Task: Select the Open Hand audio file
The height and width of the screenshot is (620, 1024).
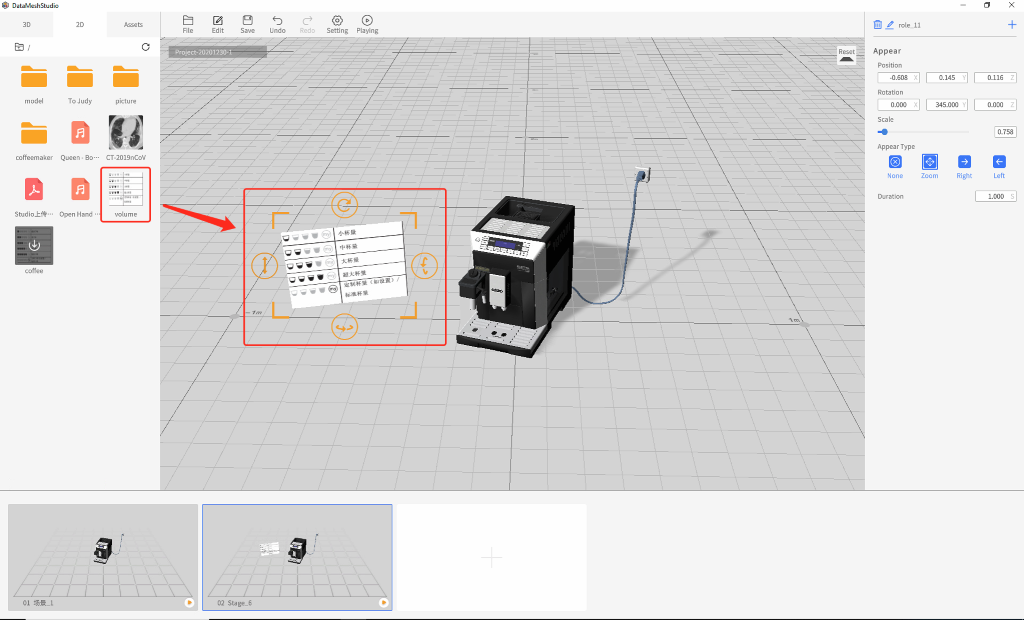Action: coord(80,196)
